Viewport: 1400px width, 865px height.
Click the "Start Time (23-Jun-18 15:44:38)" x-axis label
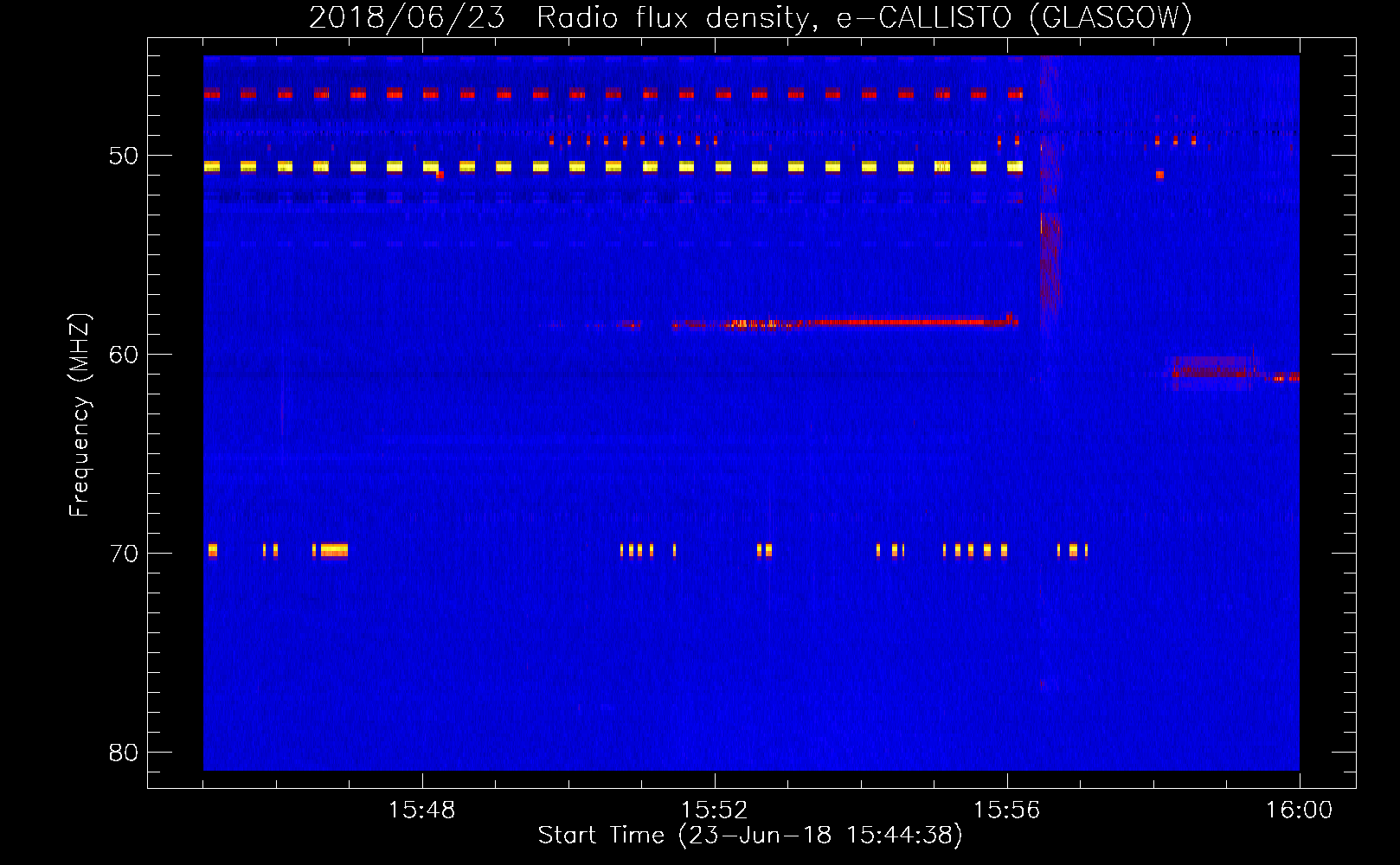[x=750, y=836]
